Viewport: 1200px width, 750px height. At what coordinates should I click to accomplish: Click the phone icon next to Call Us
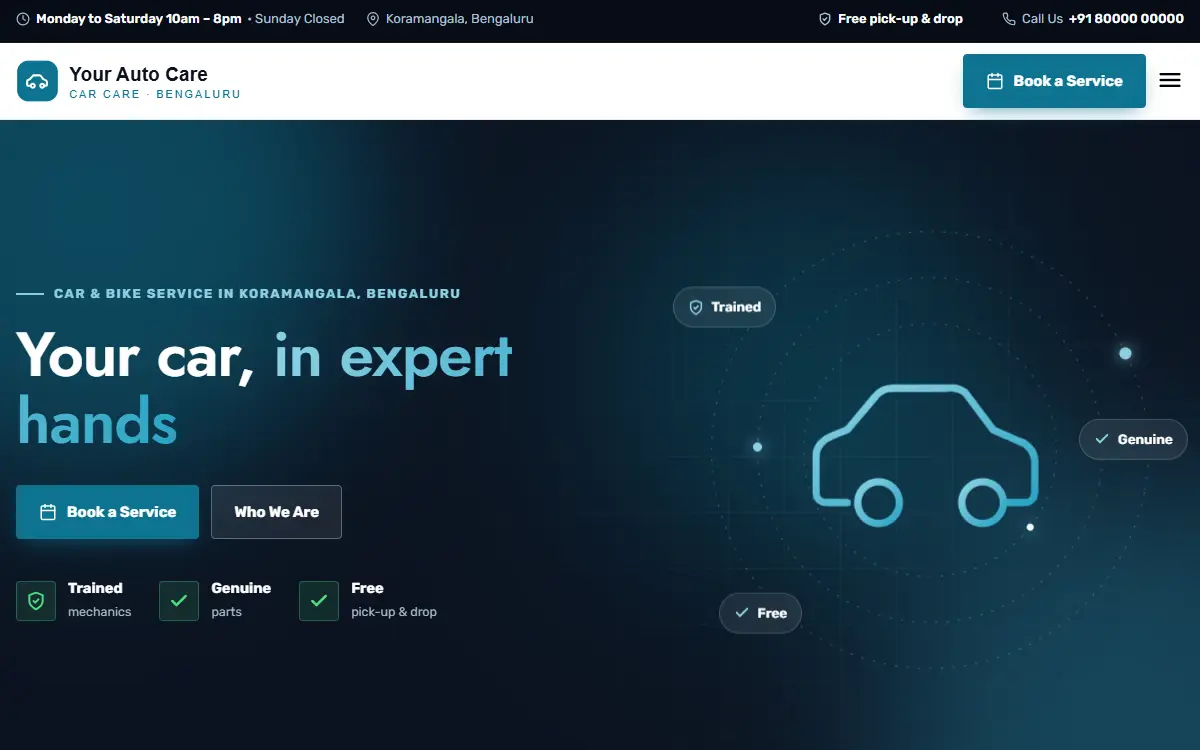point(1009,19)
